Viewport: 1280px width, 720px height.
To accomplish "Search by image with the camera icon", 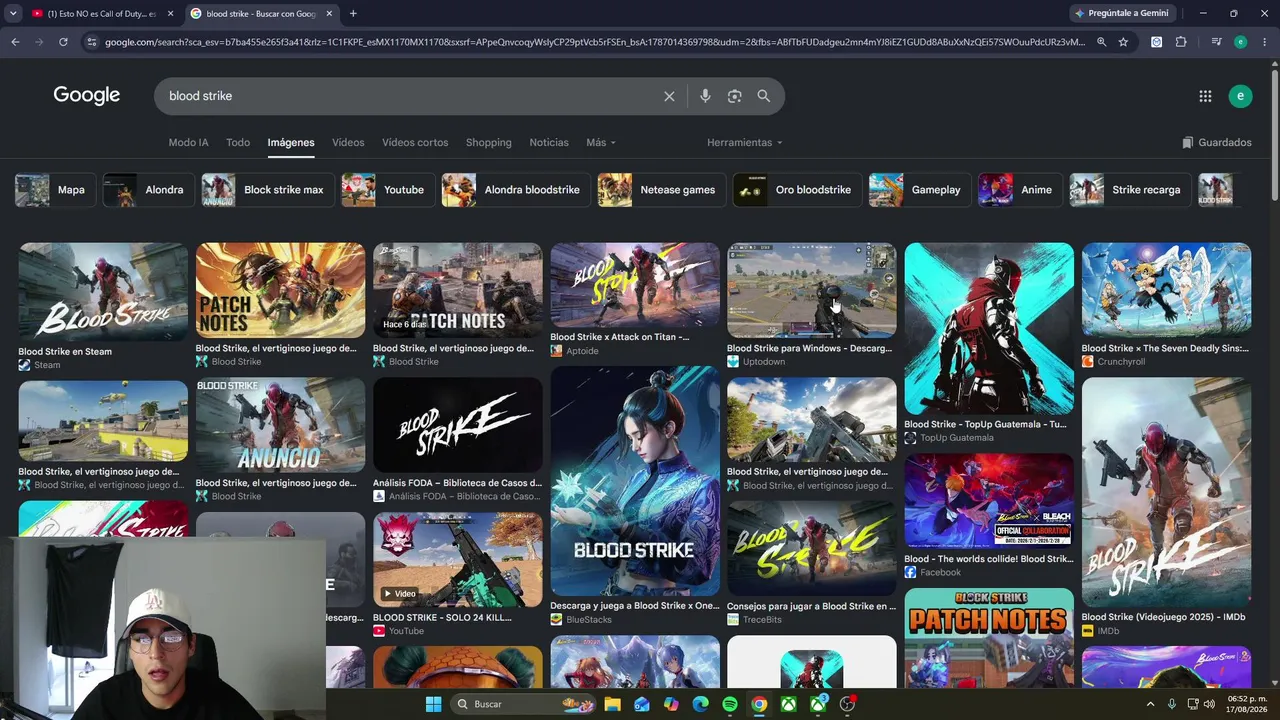I will 735,96.
